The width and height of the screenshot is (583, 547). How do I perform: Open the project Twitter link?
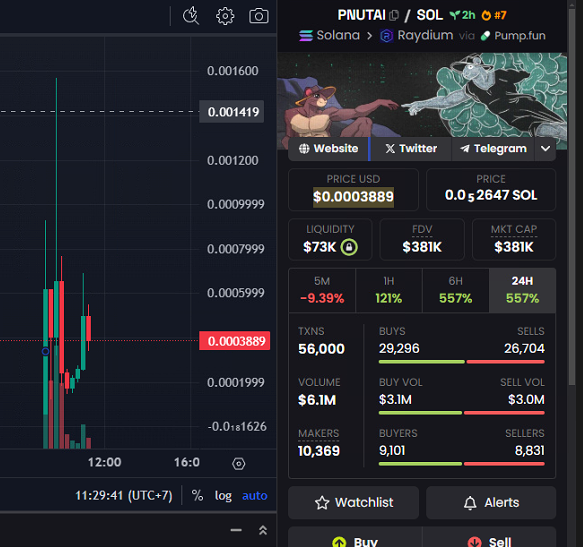[x=411, y=149]
